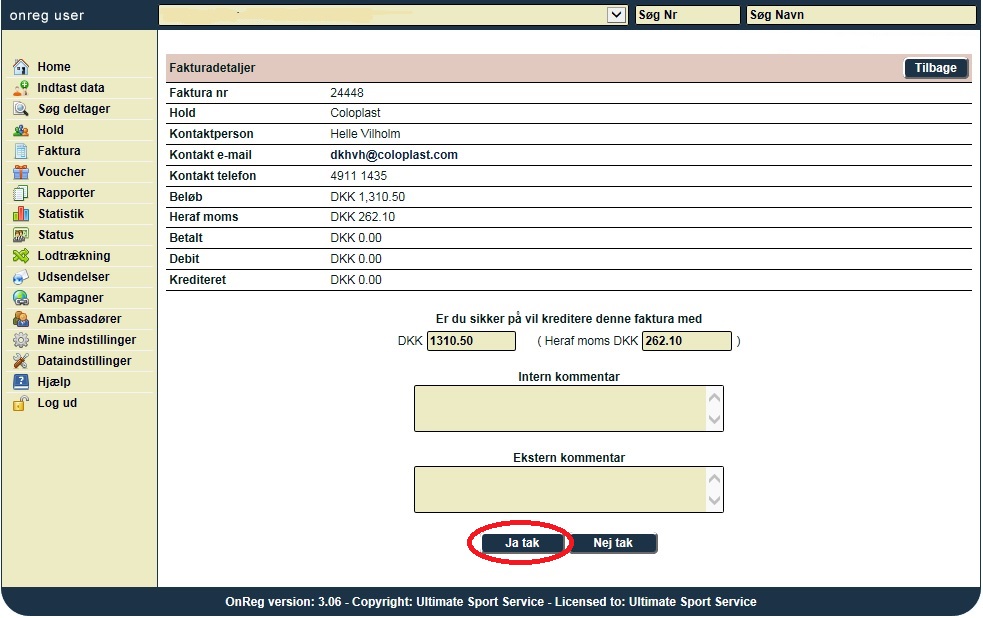This screenshot has height=618, width=983.
Task: Confirm crediting with Ja tak button
Action: (x=522, y=543)
